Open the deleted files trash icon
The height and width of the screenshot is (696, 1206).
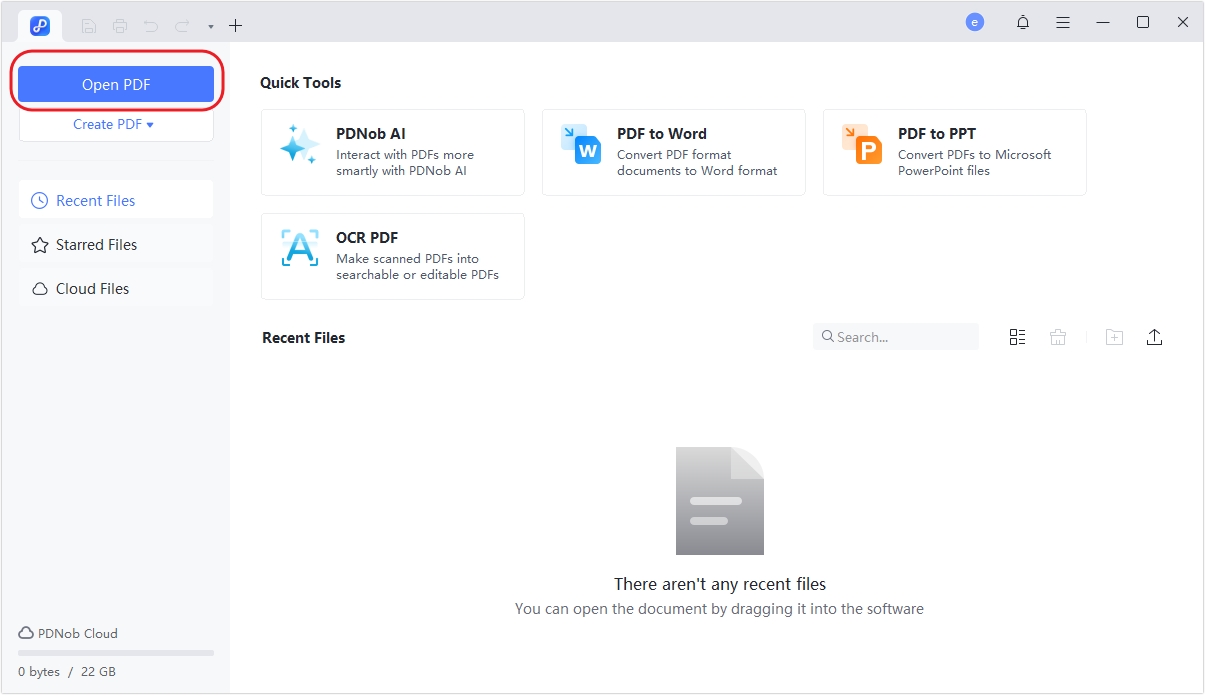(1057, 337)
